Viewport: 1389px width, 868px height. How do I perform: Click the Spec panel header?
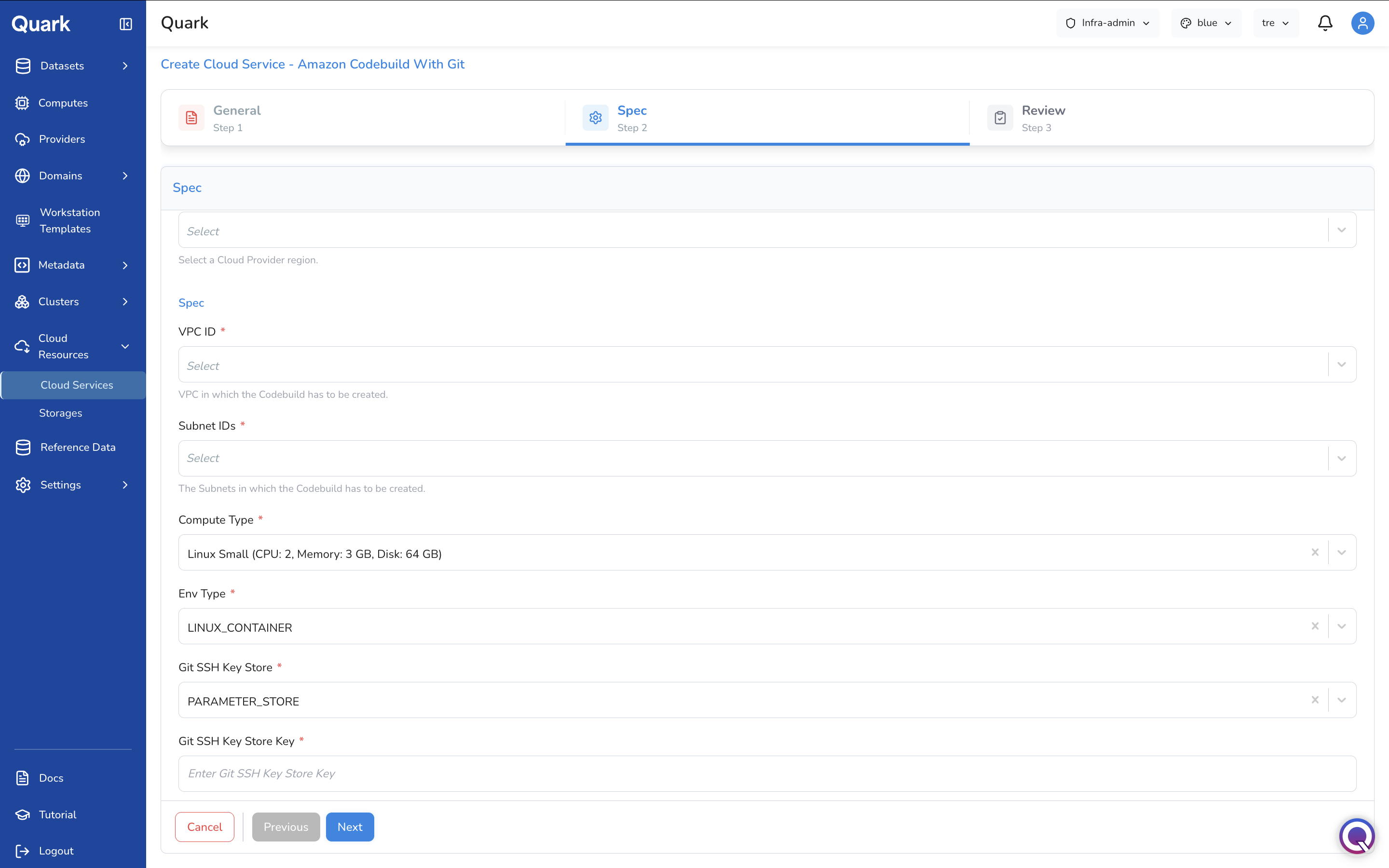pos(767,188)
